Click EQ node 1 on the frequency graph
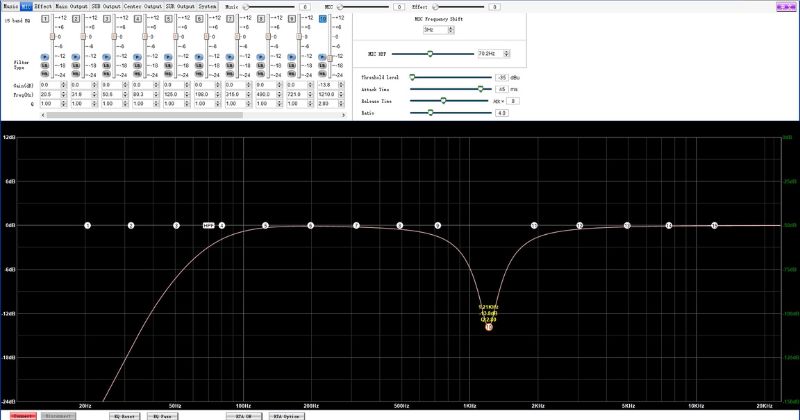The height and width of the screenshot is (420, 800). (88, 226)
